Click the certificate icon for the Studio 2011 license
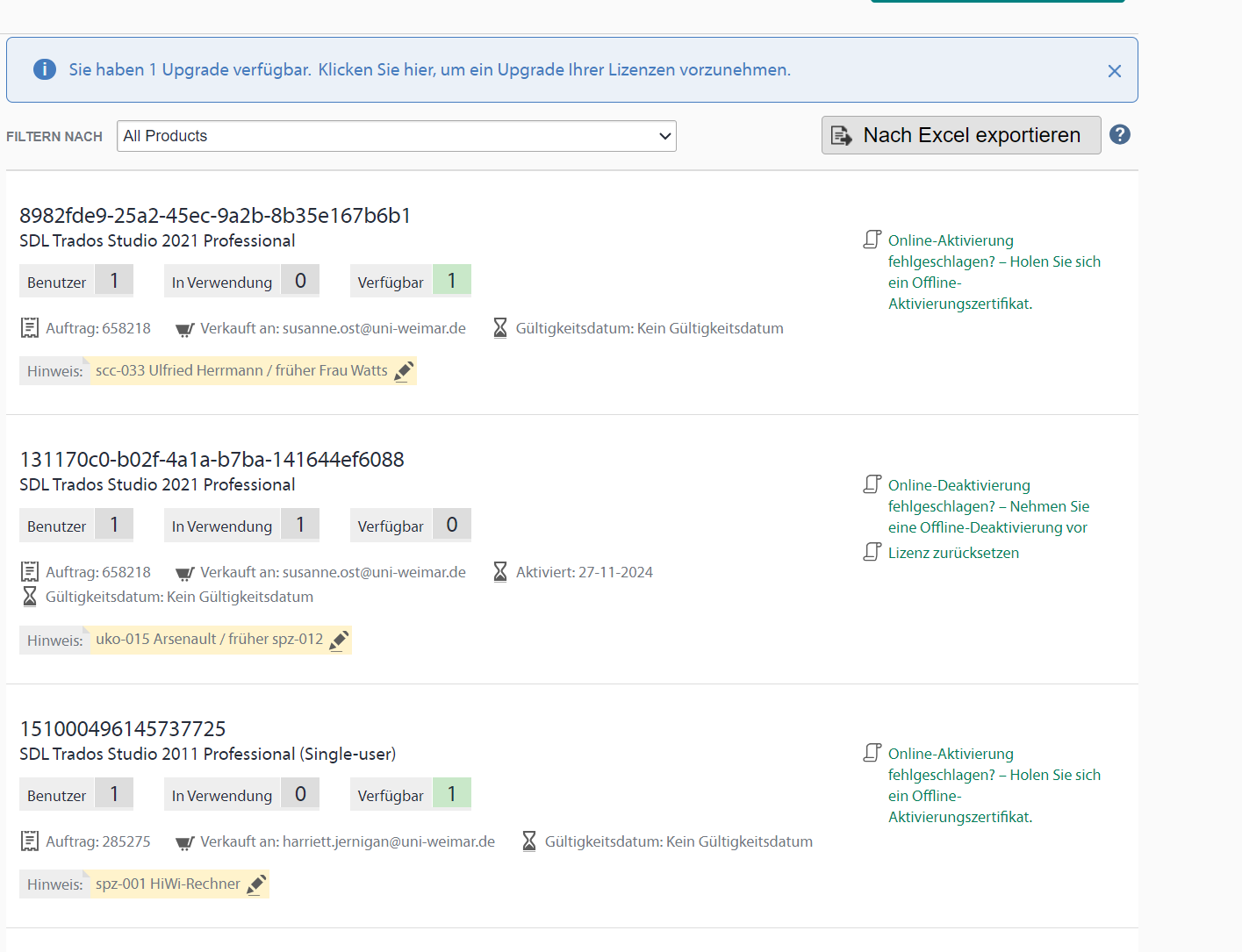 872,753
